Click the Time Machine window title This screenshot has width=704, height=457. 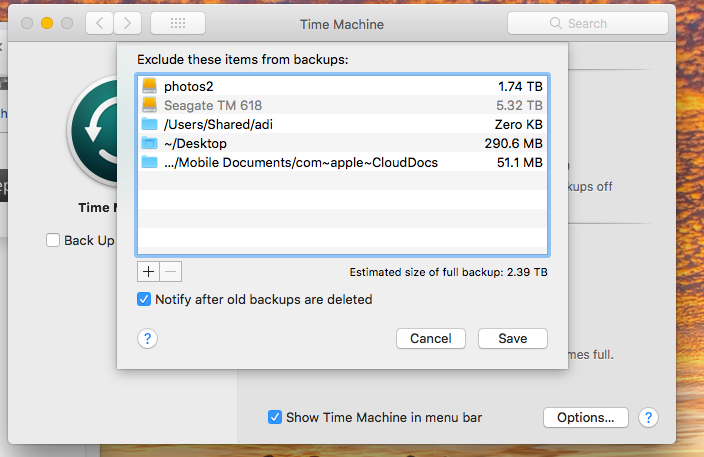(x=342, y=24)
